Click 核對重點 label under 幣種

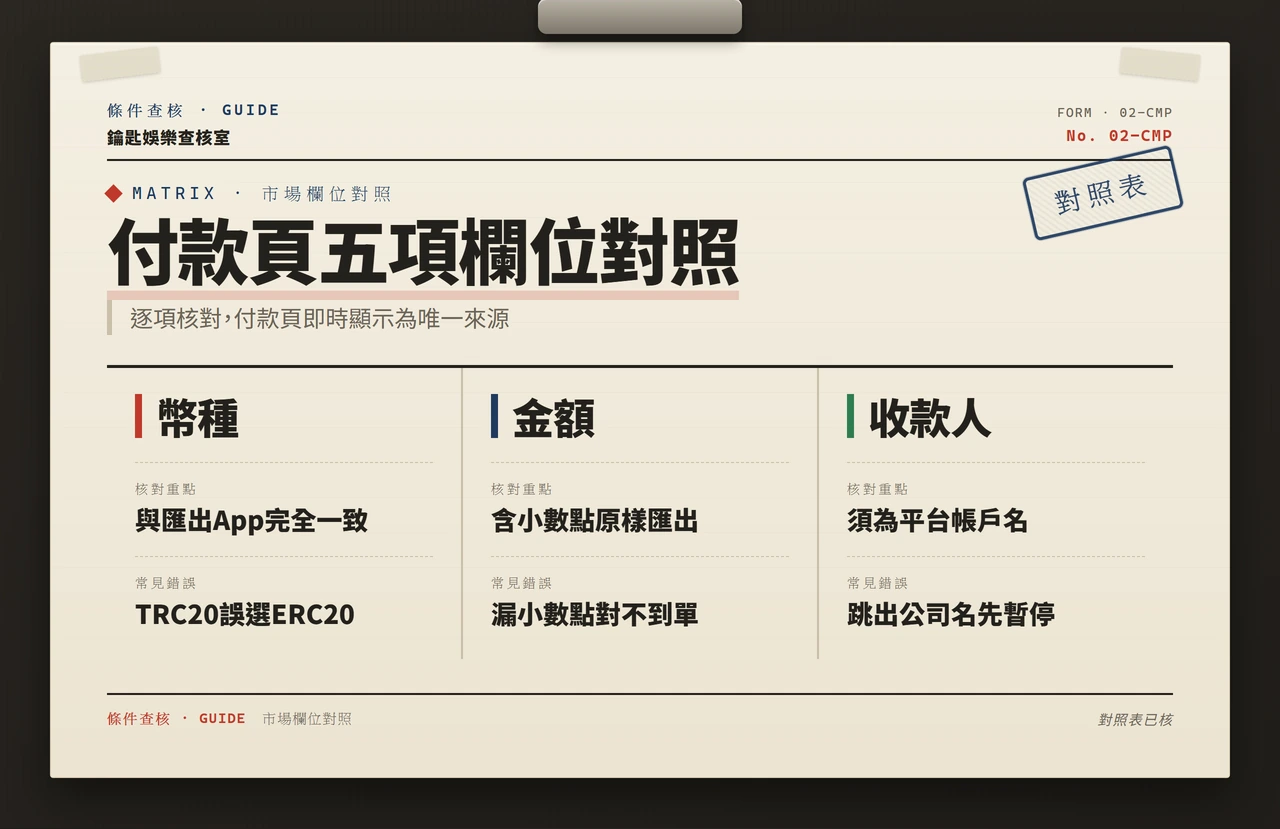pyautogui.click(x=166, y=489)
